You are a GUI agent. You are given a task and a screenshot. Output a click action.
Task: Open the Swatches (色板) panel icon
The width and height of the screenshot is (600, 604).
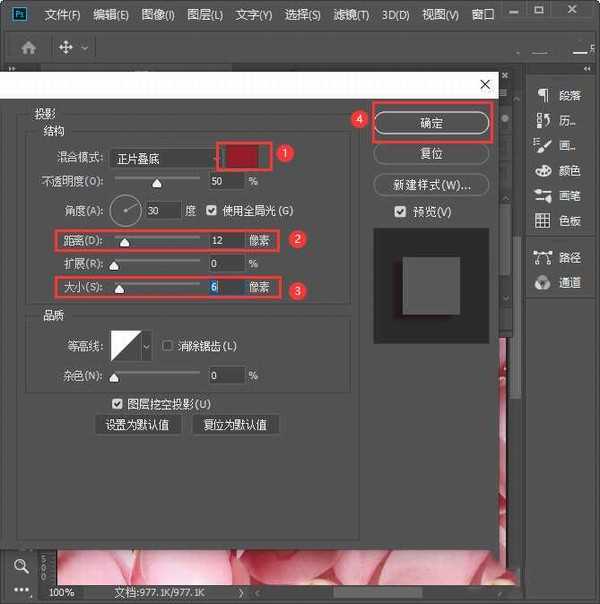point(543,220)
